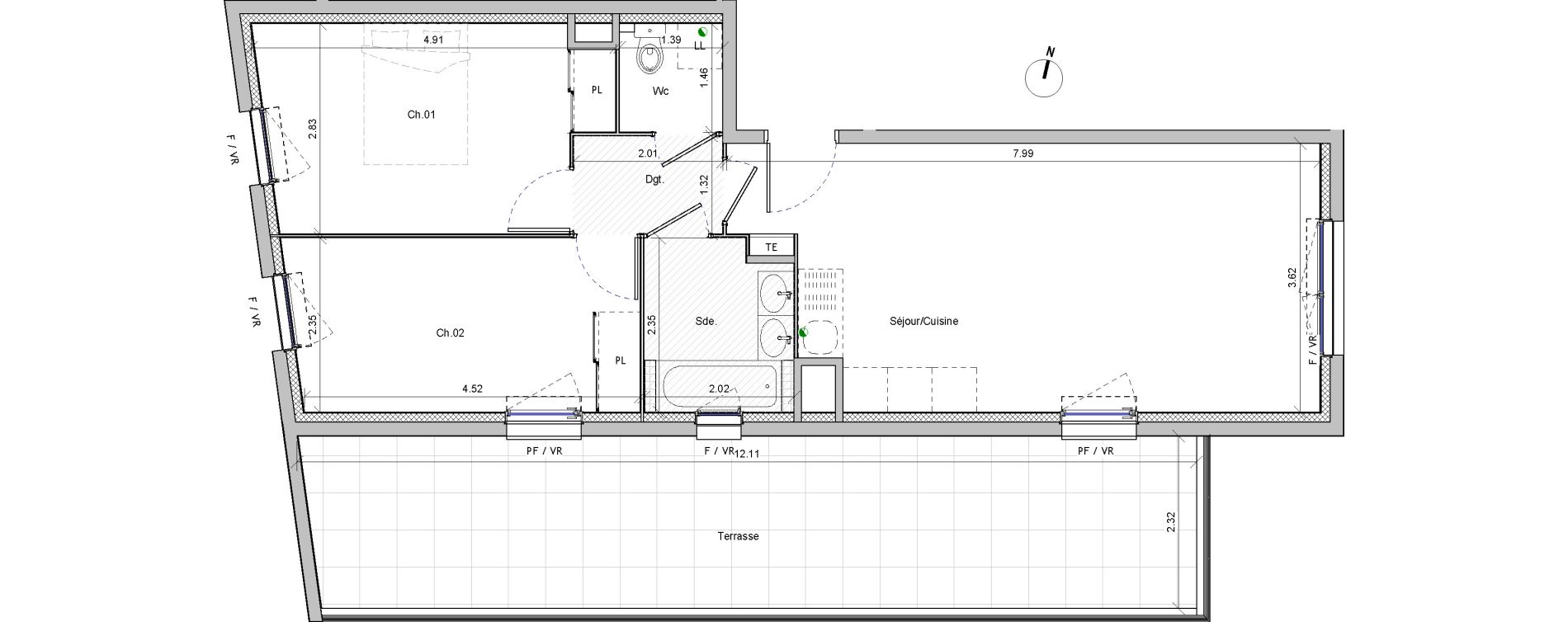Click the kitchen sink symbol
This screenshot has width=1568, height=622.
(x=819, y=338)
